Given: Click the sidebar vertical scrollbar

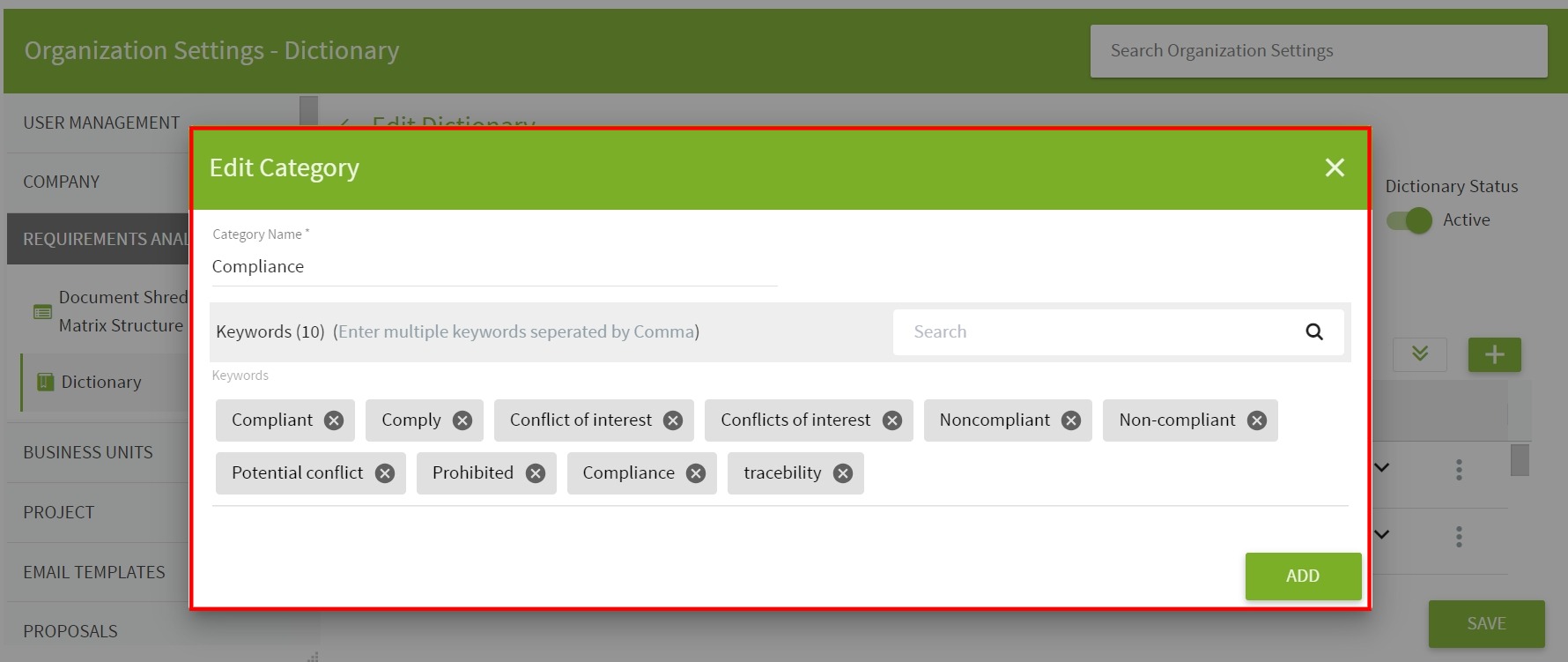Looking at the screenshot, I should (x=308, y=111).
